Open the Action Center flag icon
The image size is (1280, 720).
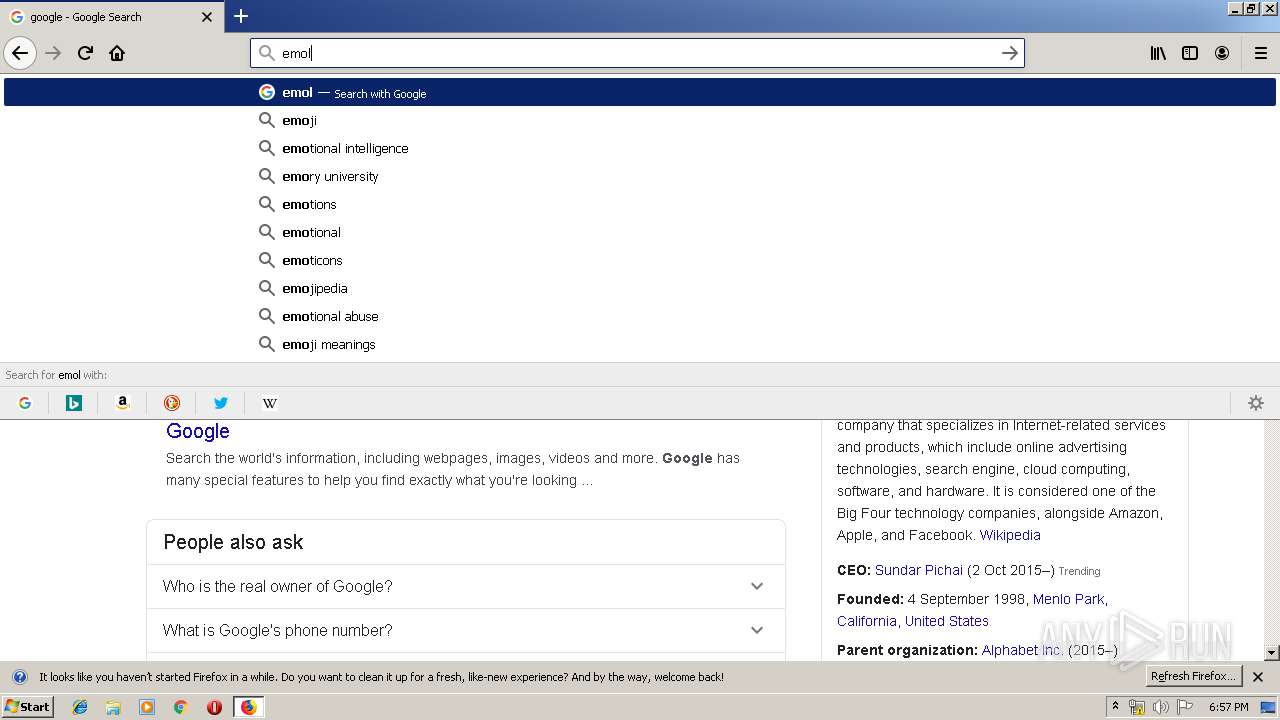pyautogui.click(x=1186, y=707)
